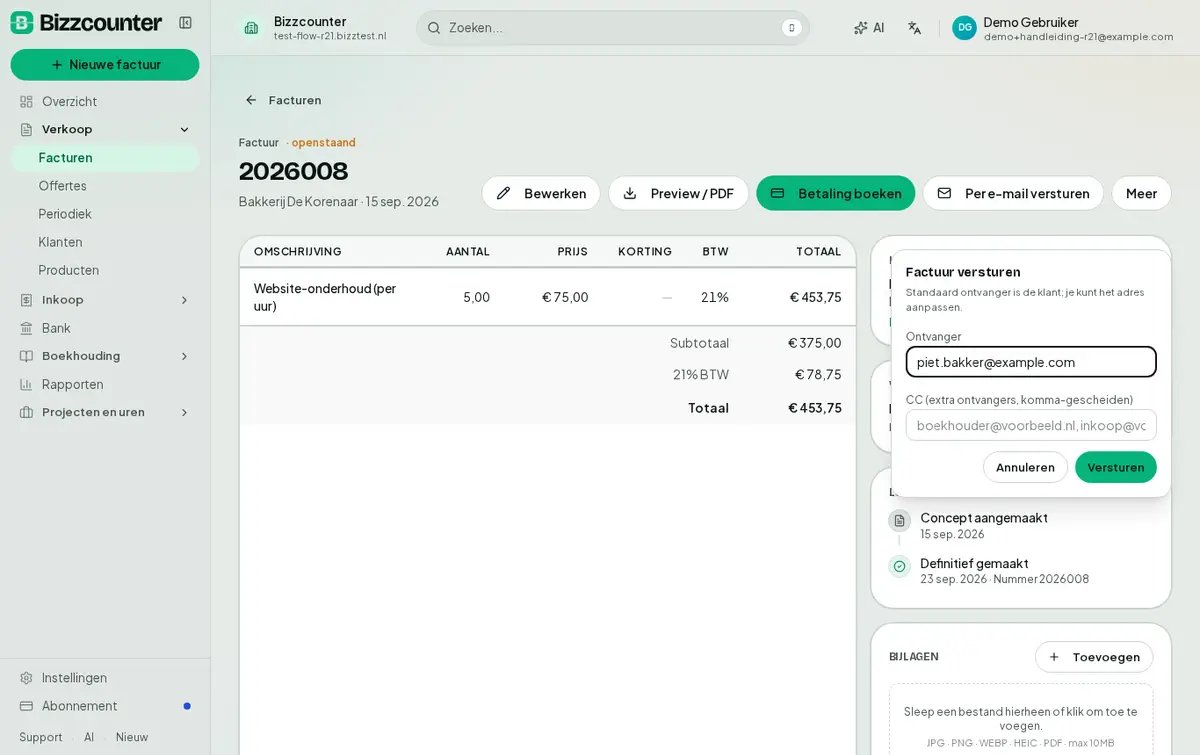1200x755 pixels.
Task: Collapse the Verkoop section chevron
Action: [184, 130]
